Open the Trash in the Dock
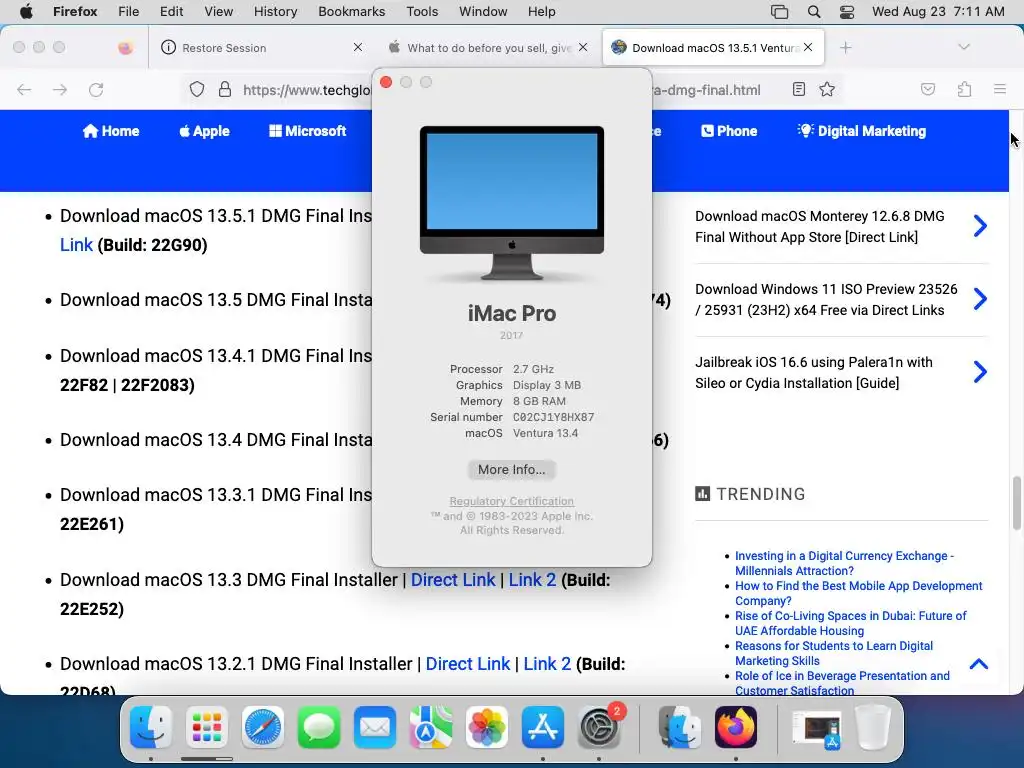This screenshot has height=768, width=1024. (873, 727)
